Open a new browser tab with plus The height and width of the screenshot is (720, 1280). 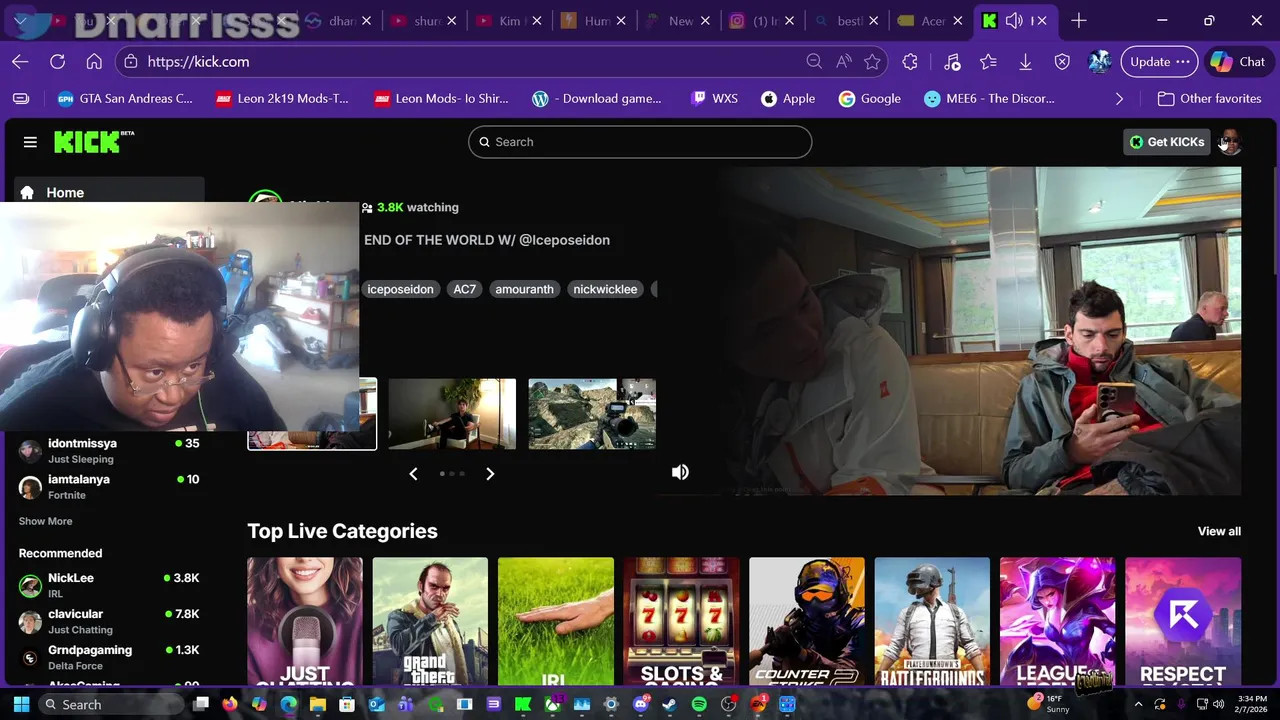[1078, 20]
